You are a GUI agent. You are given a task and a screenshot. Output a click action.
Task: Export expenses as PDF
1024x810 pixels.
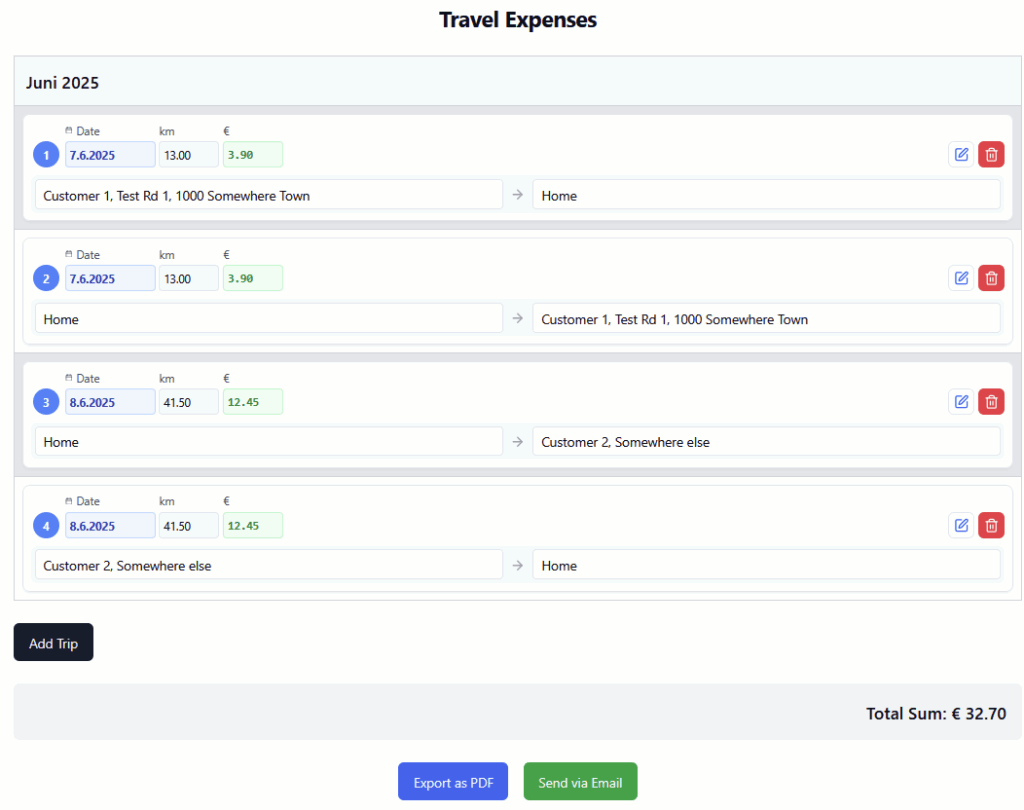(x=453, y=782)
